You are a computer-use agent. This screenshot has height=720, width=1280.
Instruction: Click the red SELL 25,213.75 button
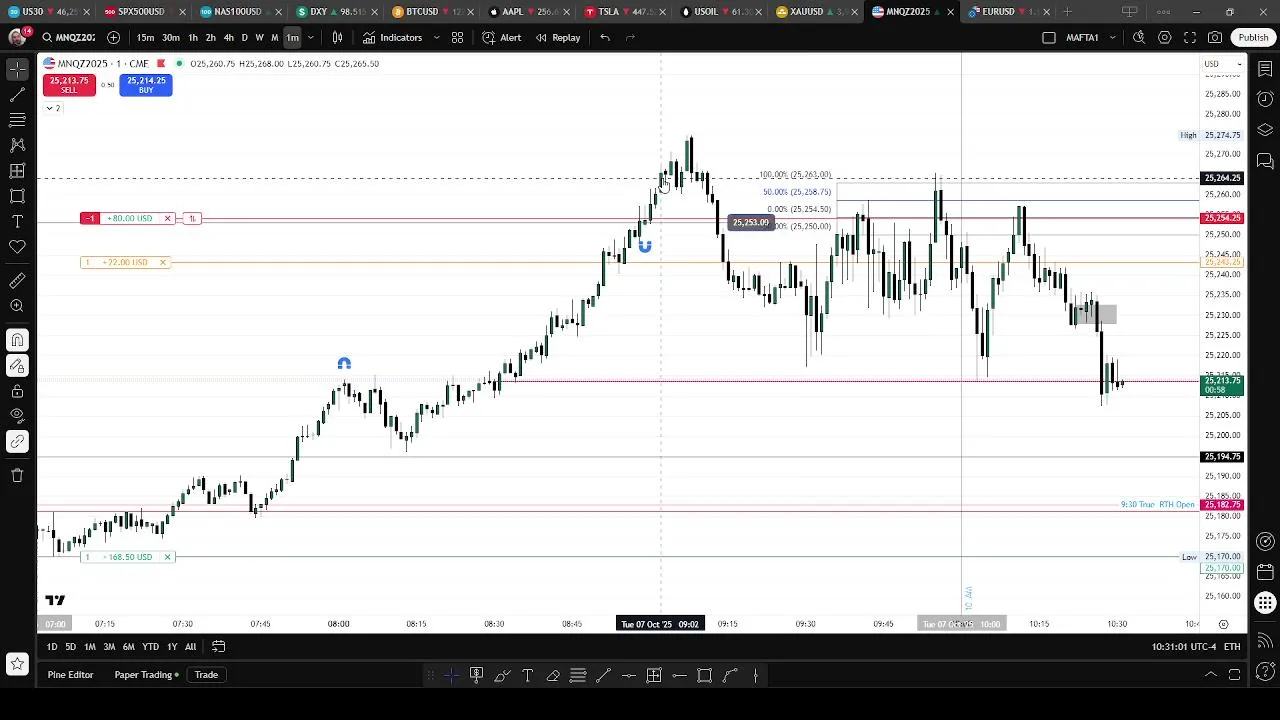pos(69,85)
